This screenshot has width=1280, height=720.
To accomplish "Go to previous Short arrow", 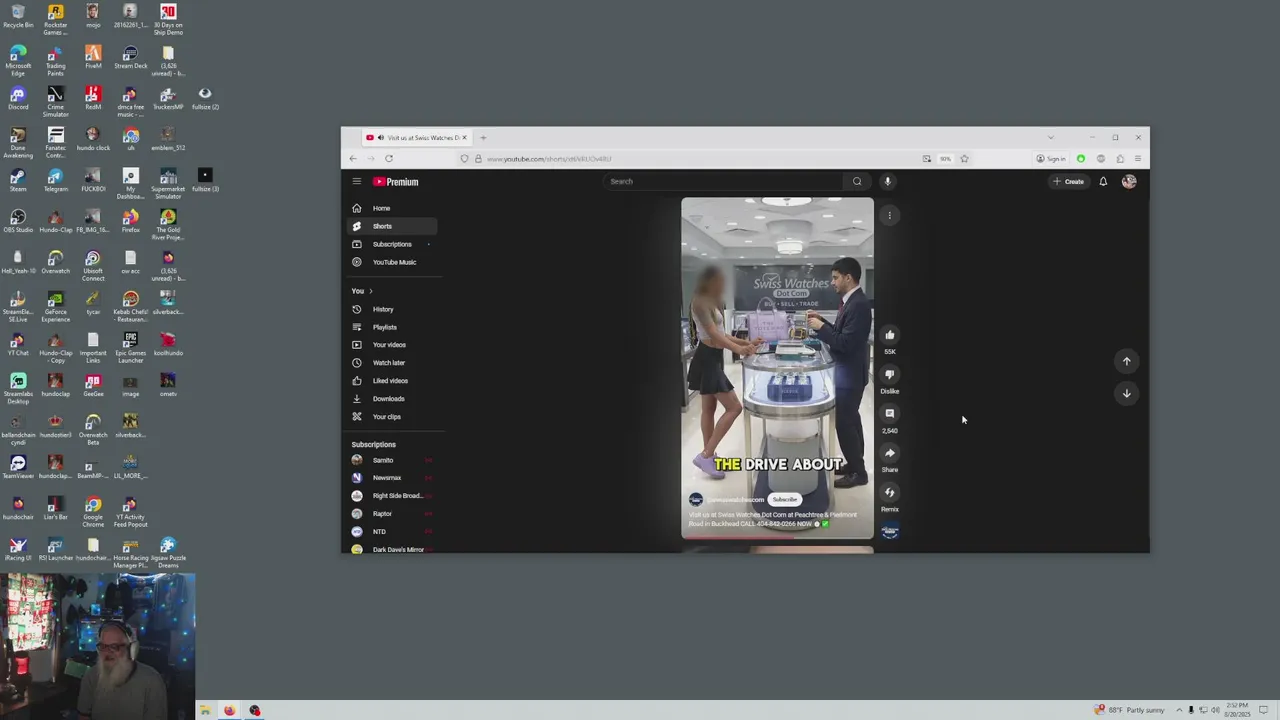I will [x=1126, y=361].
